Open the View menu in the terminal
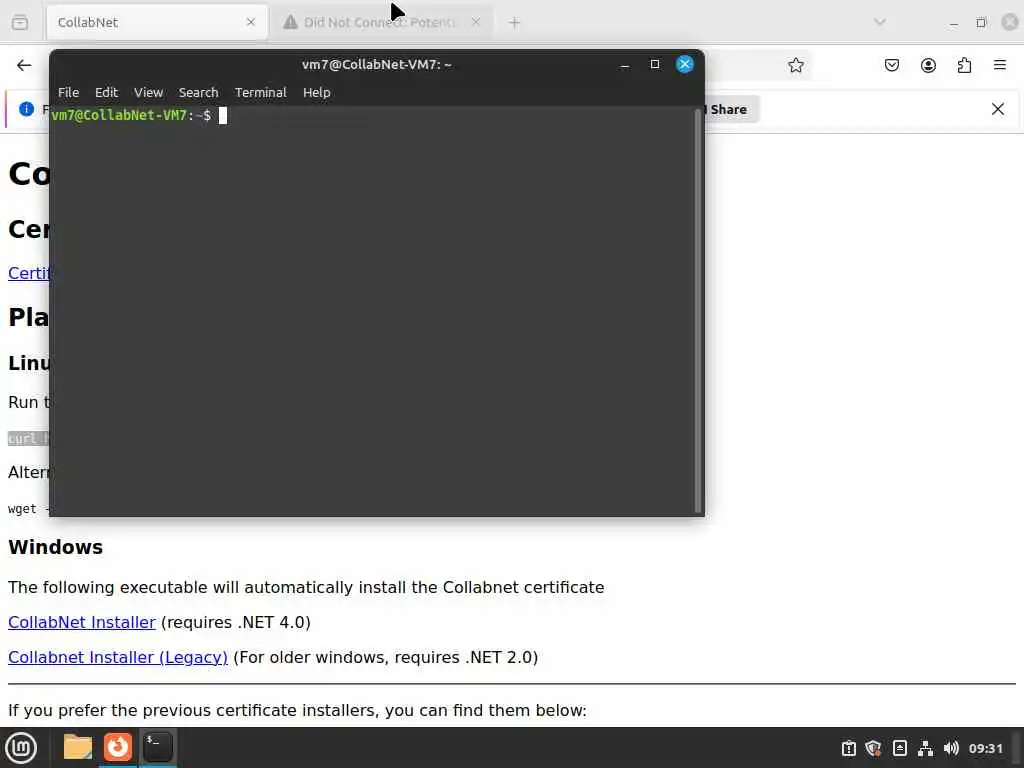 (x=148, y=92)
